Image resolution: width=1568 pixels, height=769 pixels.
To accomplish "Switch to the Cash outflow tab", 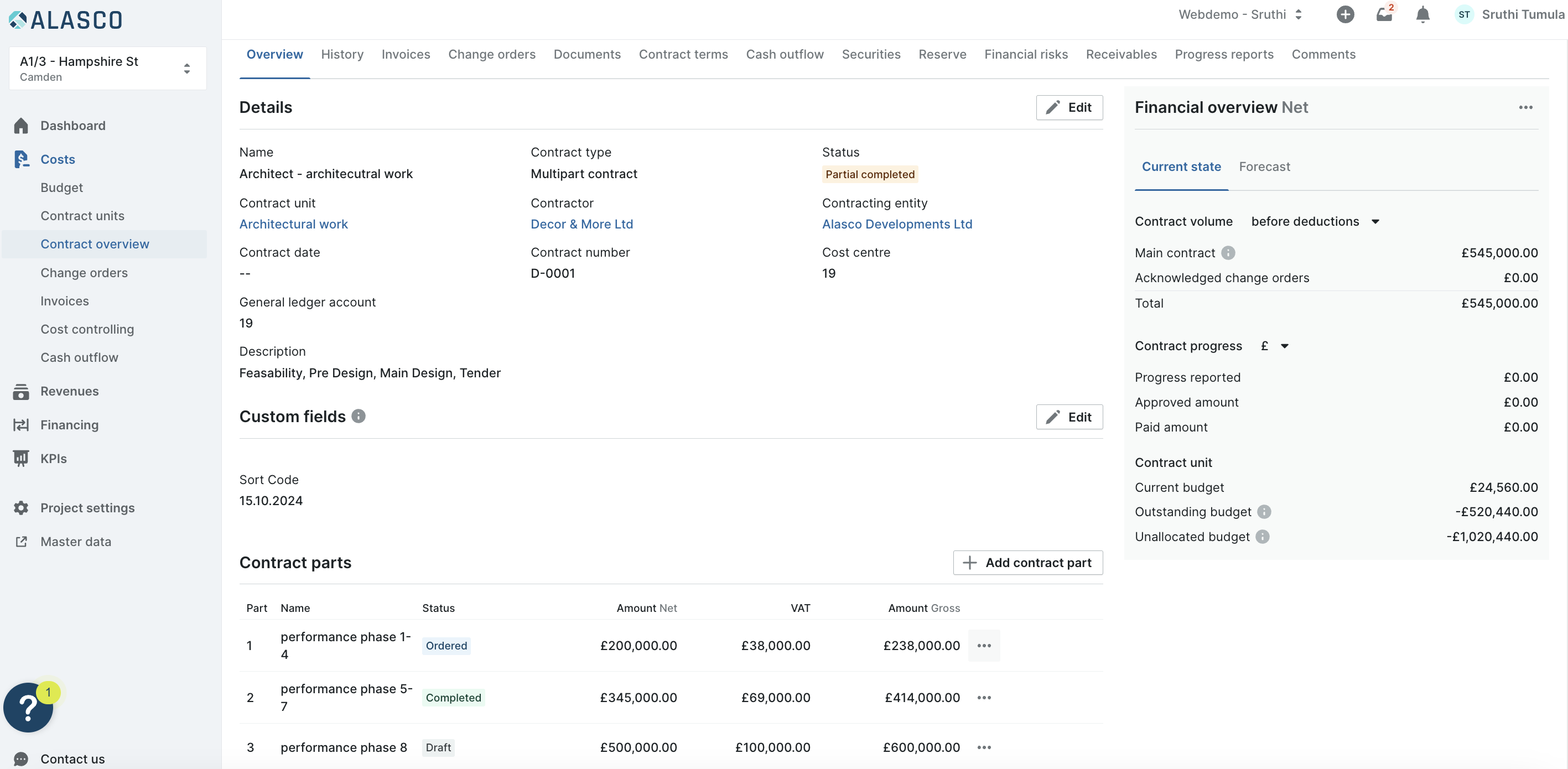I will 785,54.
